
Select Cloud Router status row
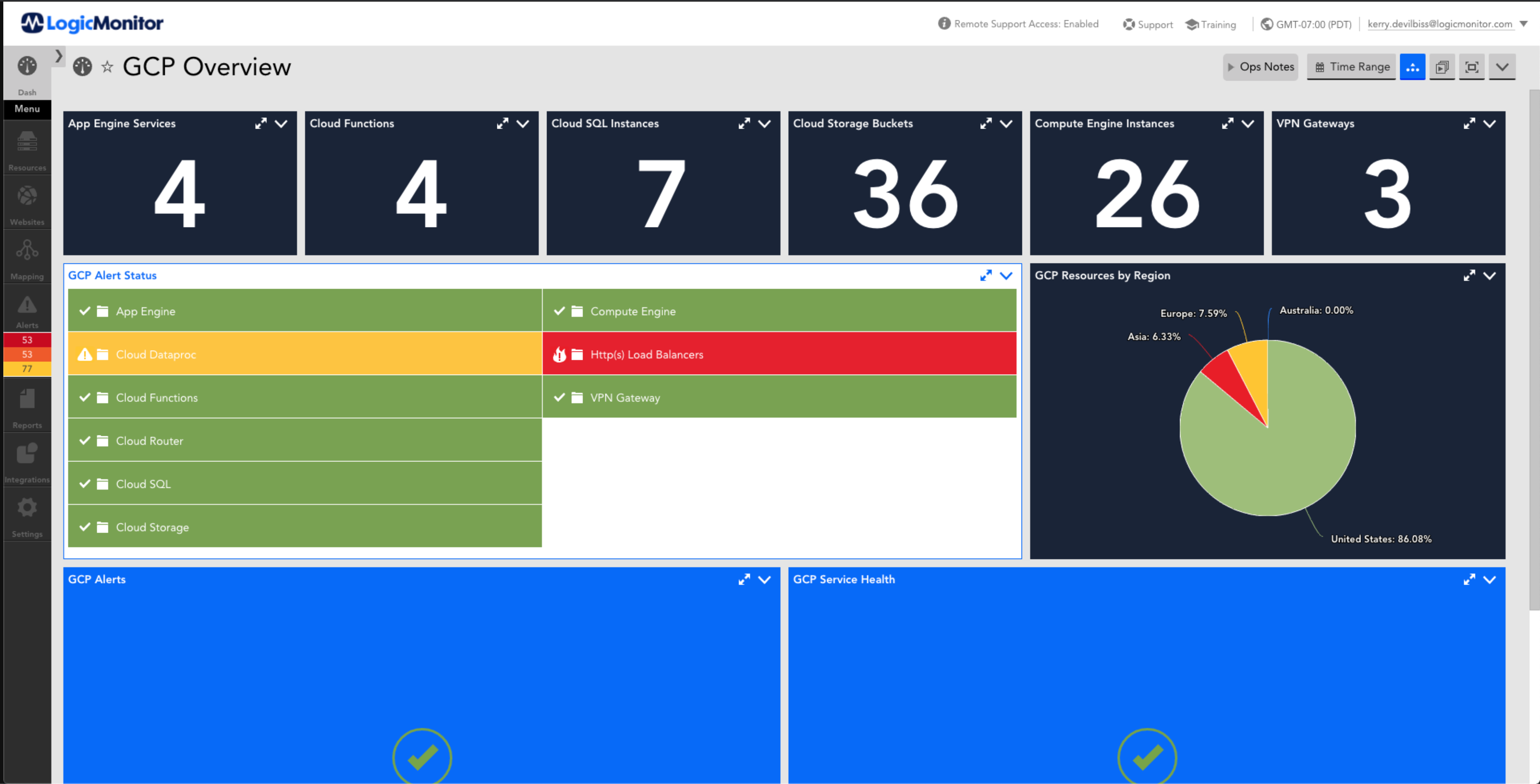pos(305,440)
